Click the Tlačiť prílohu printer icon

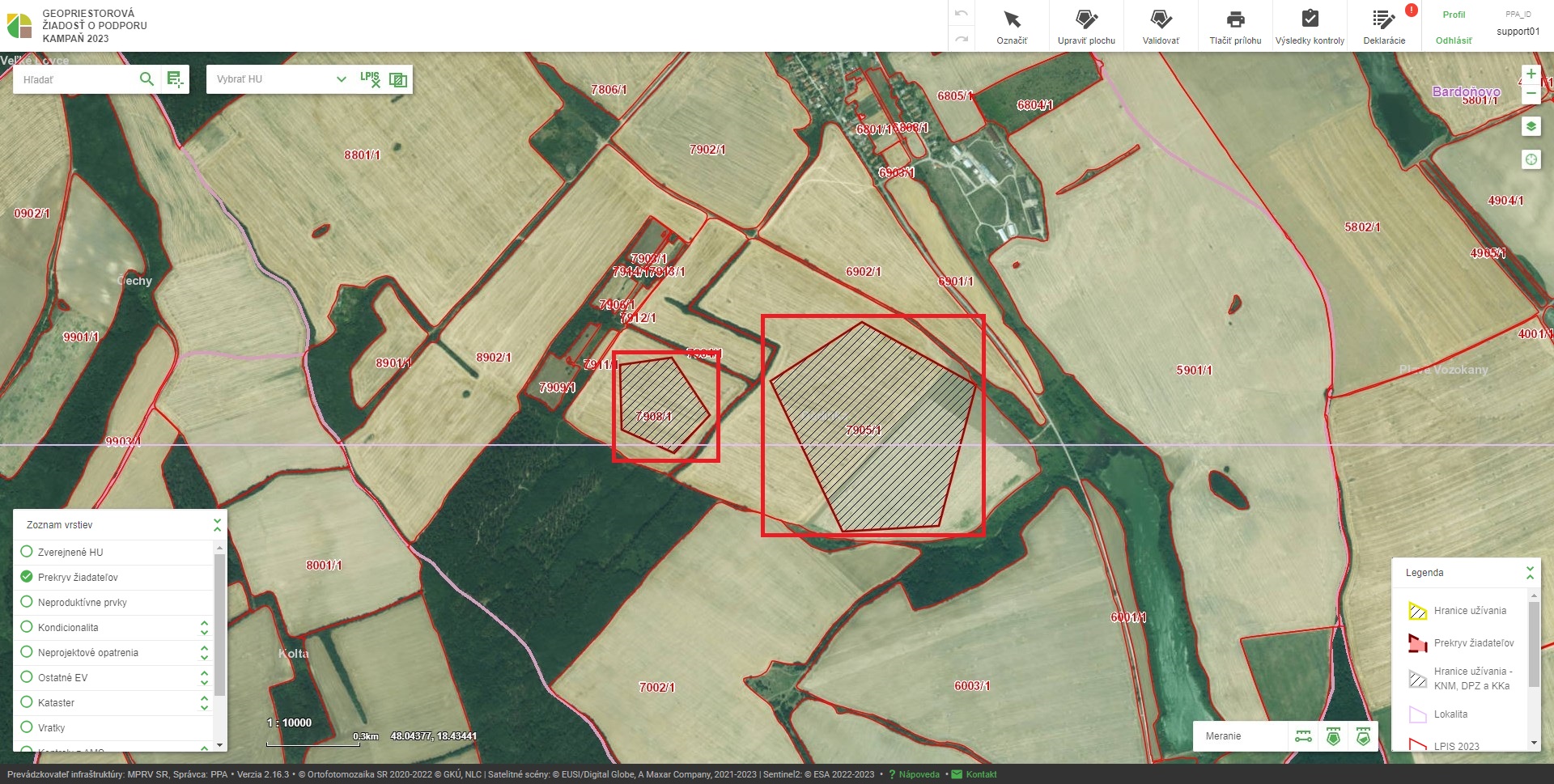(x=1235, y=19)
